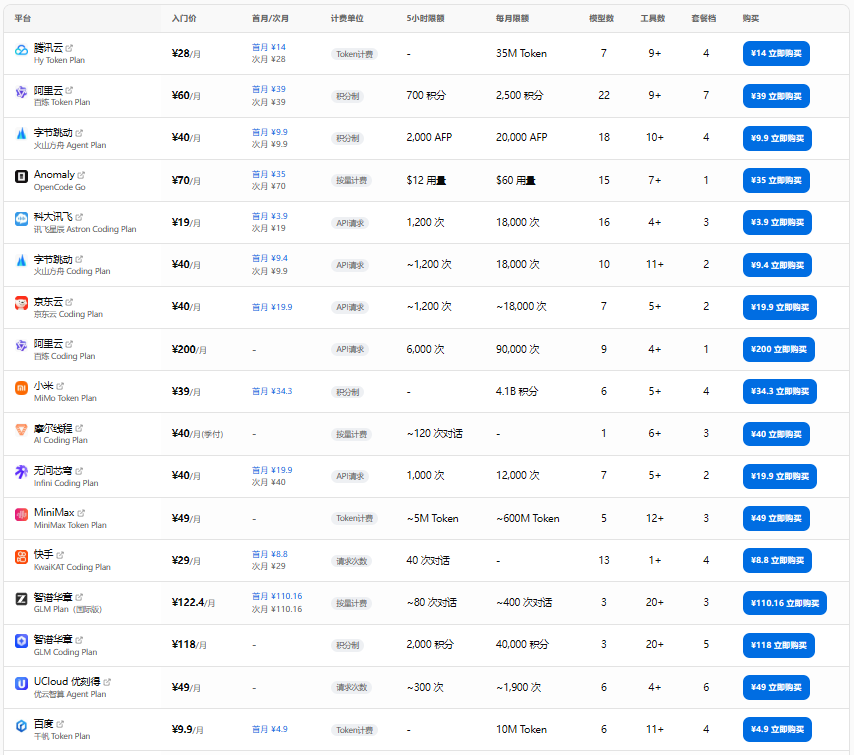The width and height of the screenshot is (854, 755).
Task: Buy 腾讯云 plan with ¥14 立即购买 button
Action: click(x=776, y=53)
